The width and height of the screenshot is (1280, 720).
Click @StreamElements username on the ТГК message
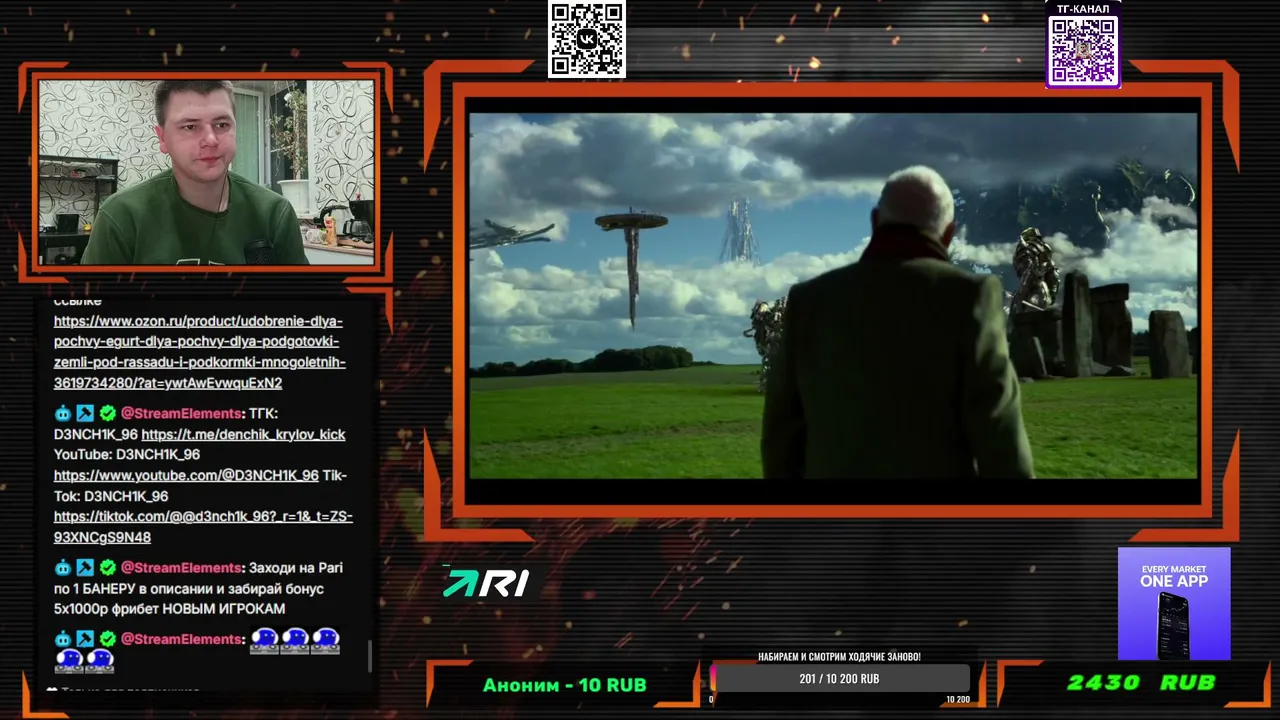click(180, 413)
